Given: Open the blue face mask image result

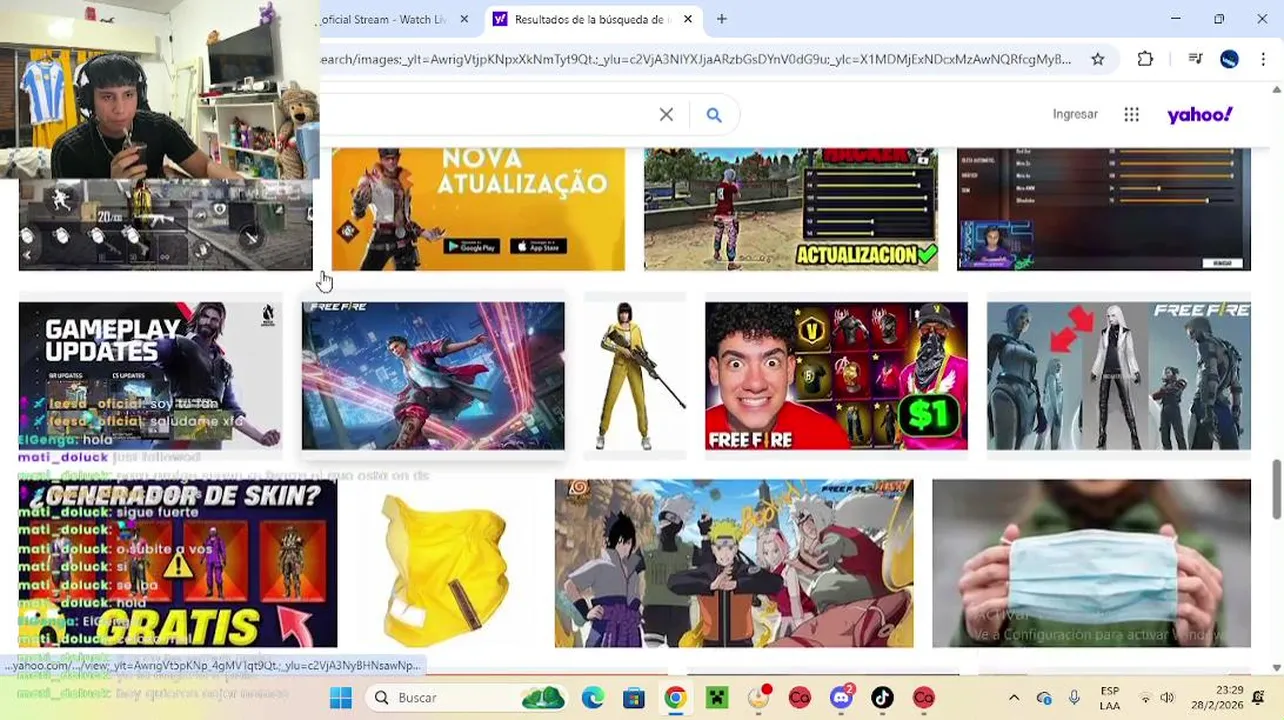Looking at the screenshot, I should coord(1091,563).
